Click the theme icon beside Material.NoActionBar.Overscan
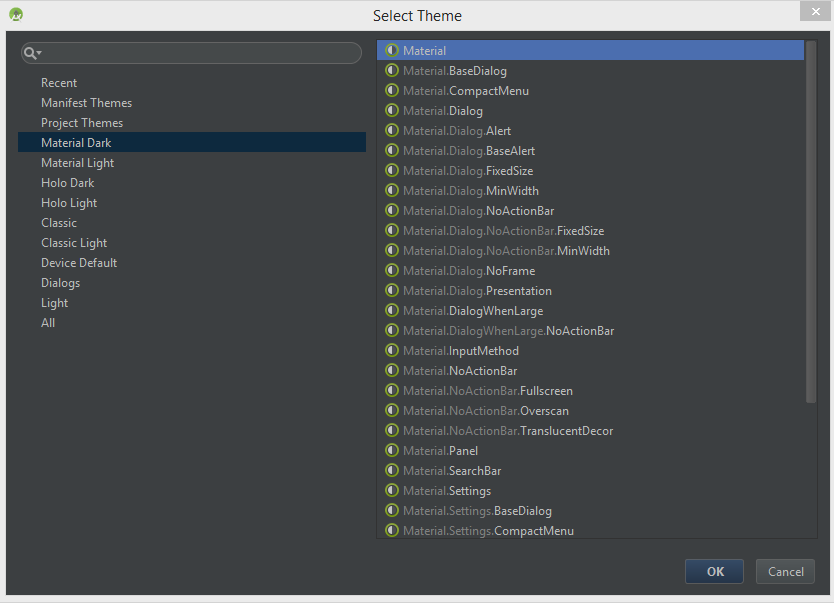The height and width of the screenshot is (603, 834). (x=392, y=411)
